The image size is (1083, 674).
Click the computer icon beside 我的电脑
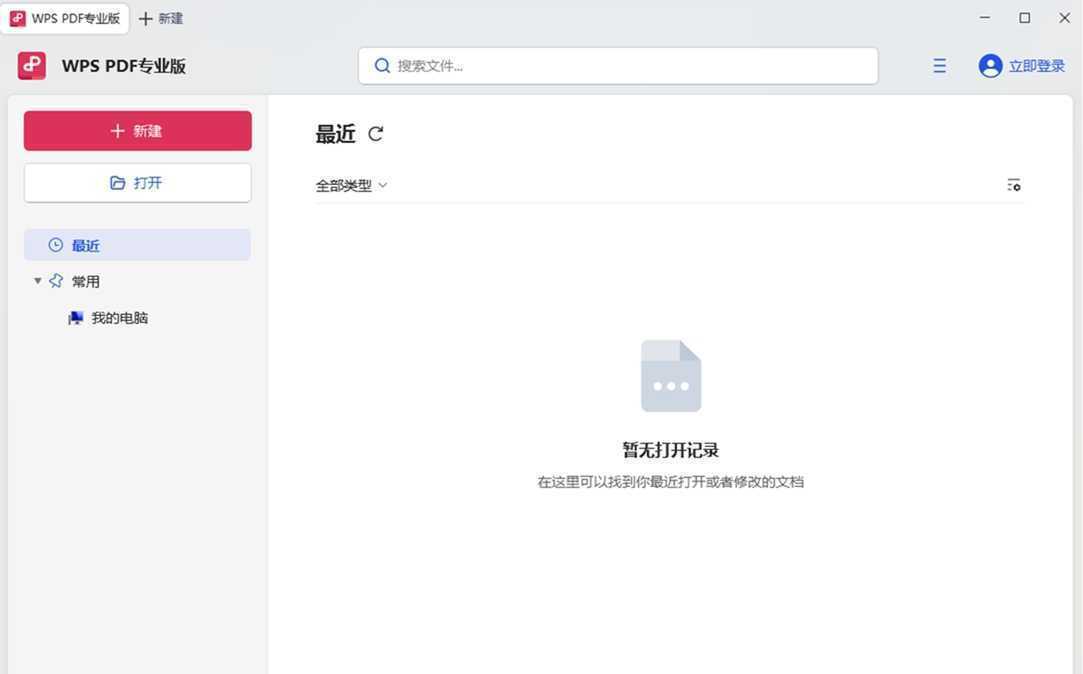pyautogui.click(x=74, y=317)
